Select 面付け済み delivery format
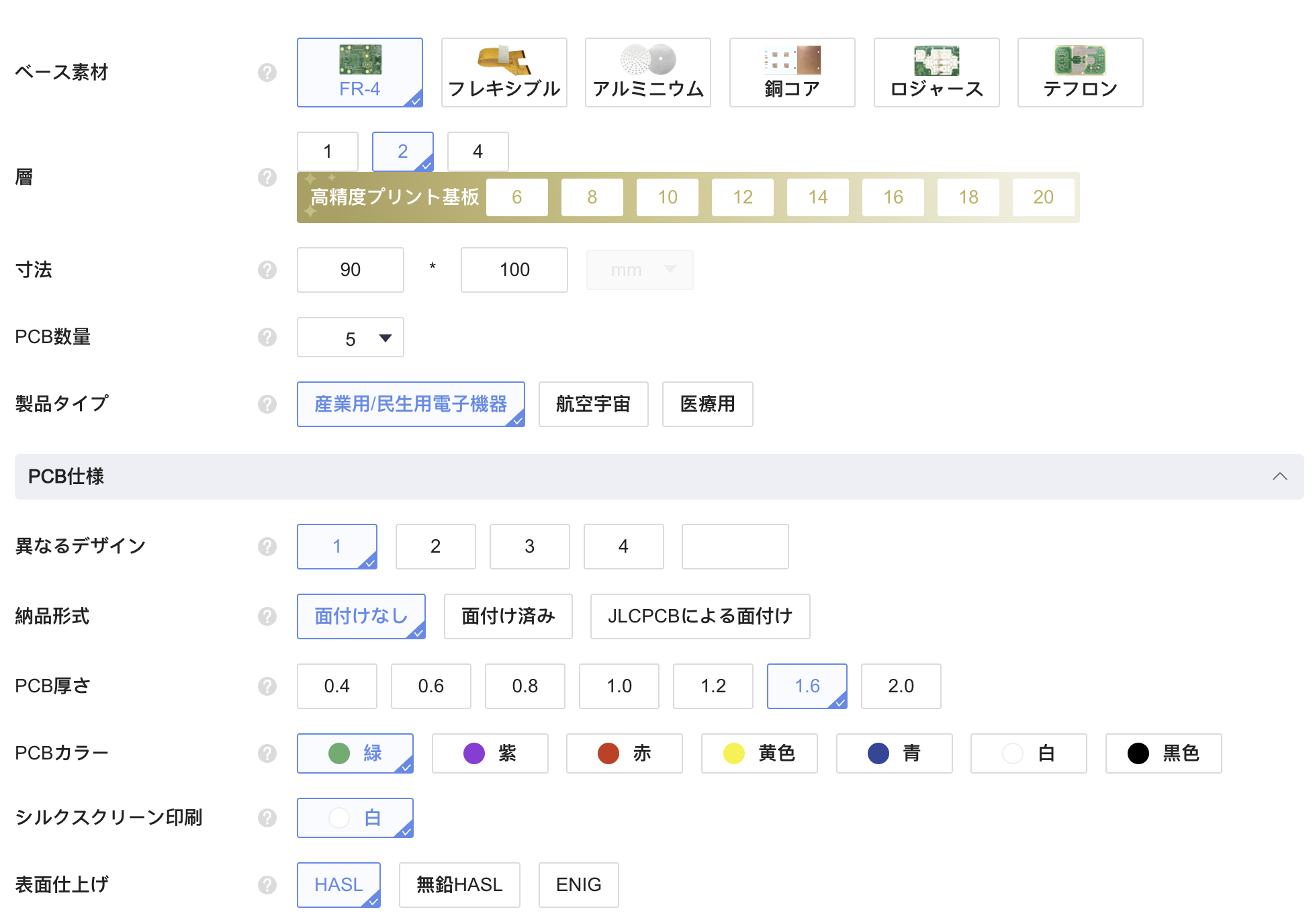1315x924 pixels. 508,616
